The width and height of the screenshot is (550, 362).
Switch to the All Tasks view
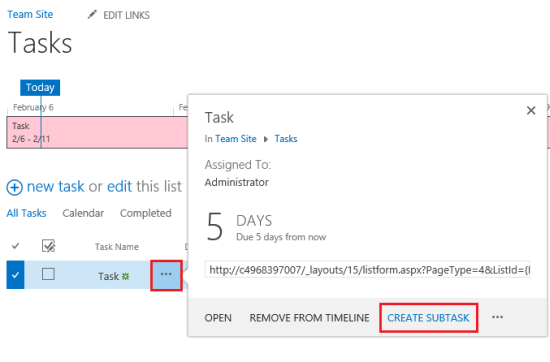tap(26, 213)
